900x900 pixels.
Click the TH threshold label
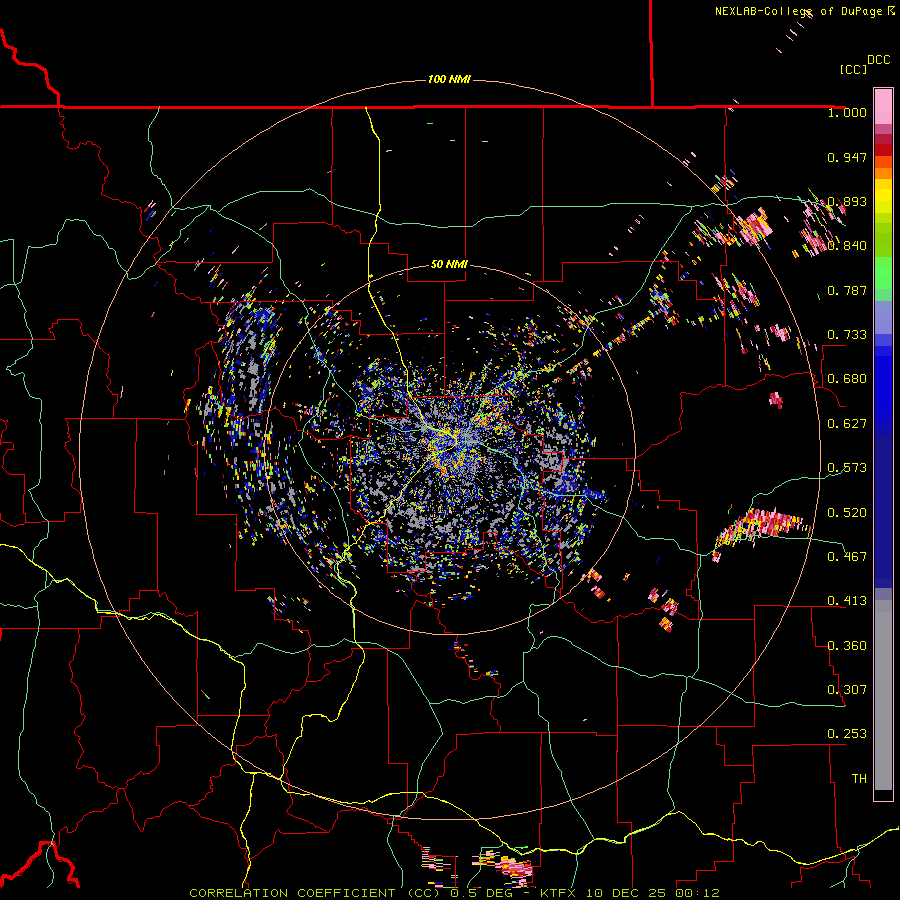pyautogui.click(x=859, y=779)
